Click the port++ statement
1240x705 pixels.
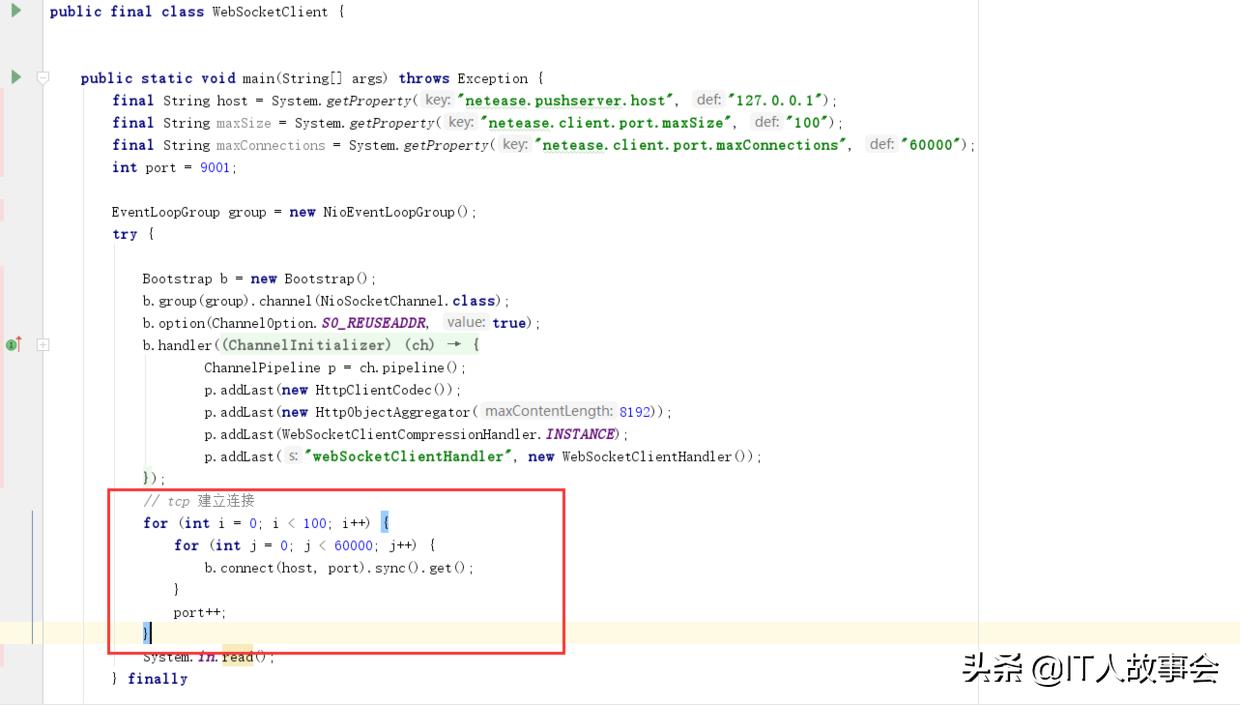click(200, 612)
